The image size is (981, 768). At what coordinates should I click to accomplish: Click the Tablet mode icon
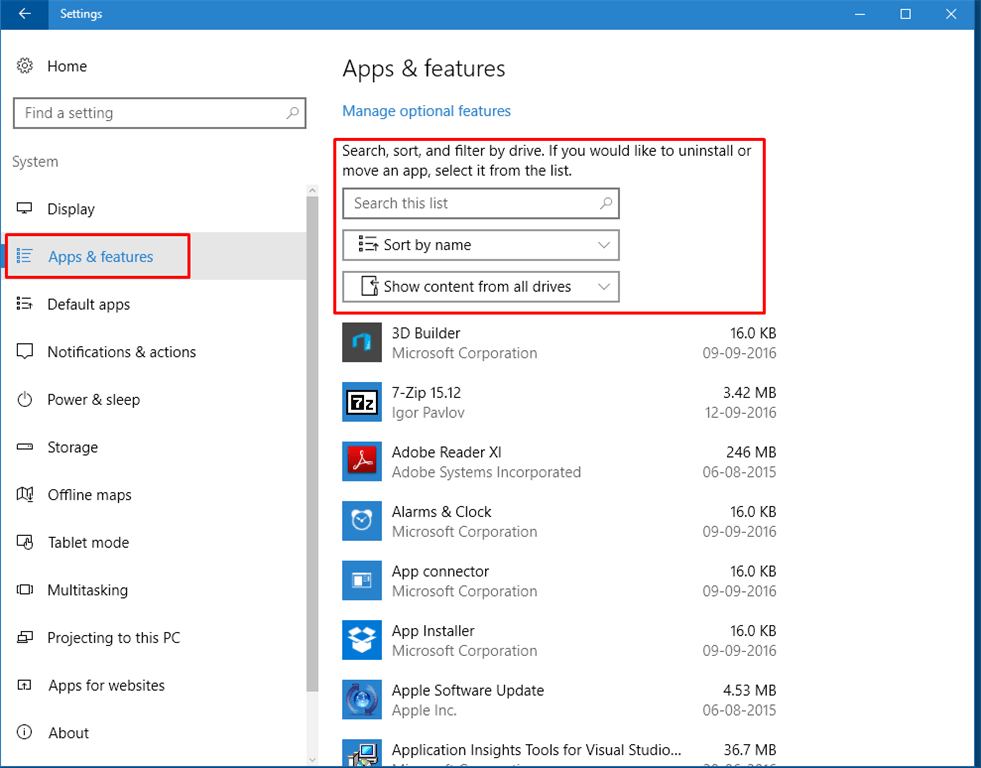(25, 542)
